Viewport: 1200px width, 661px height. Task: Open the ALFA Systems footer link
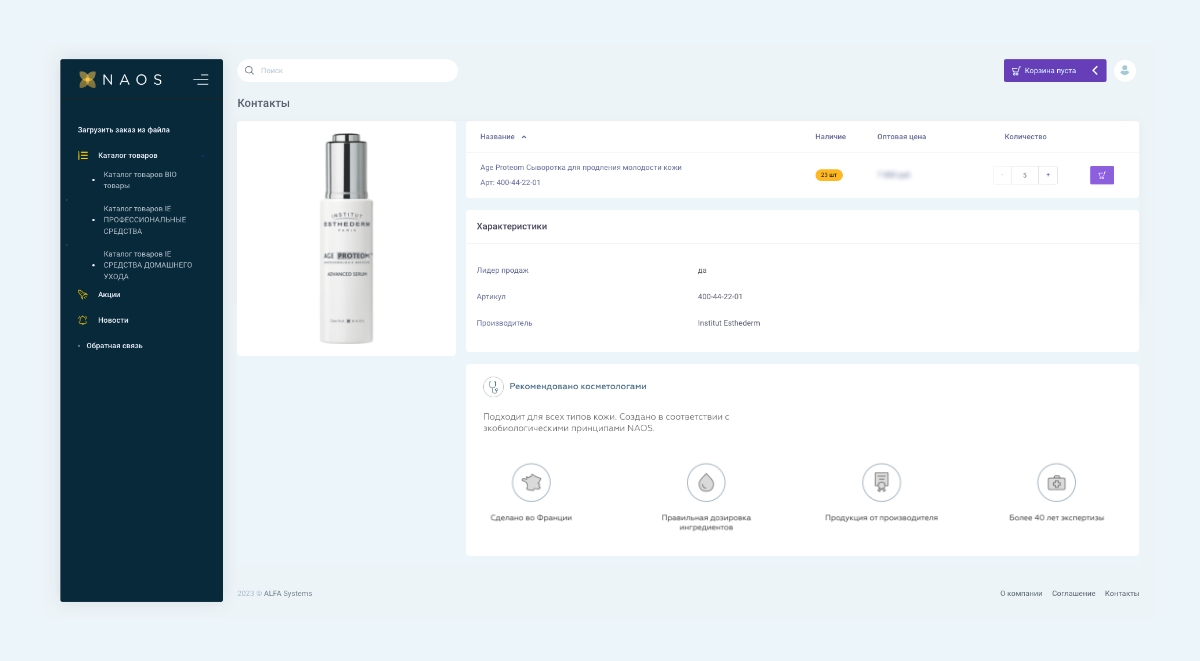288,594
